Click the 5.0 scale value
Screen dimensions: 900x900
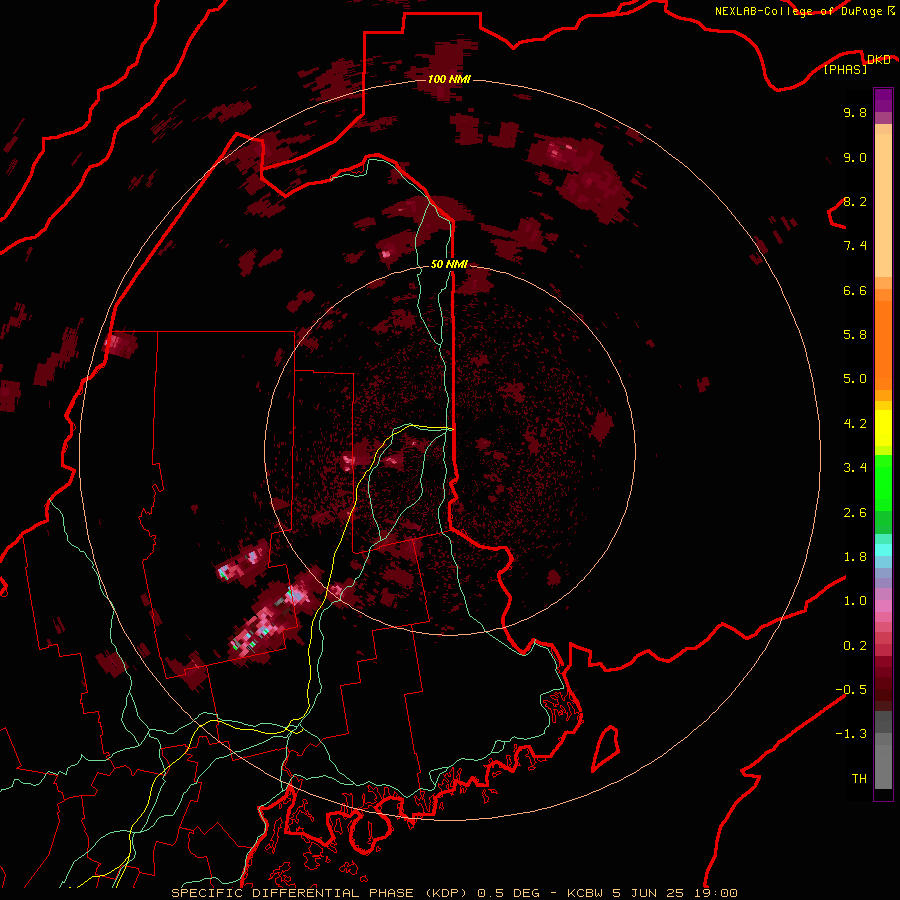click(x=855, y=379)
